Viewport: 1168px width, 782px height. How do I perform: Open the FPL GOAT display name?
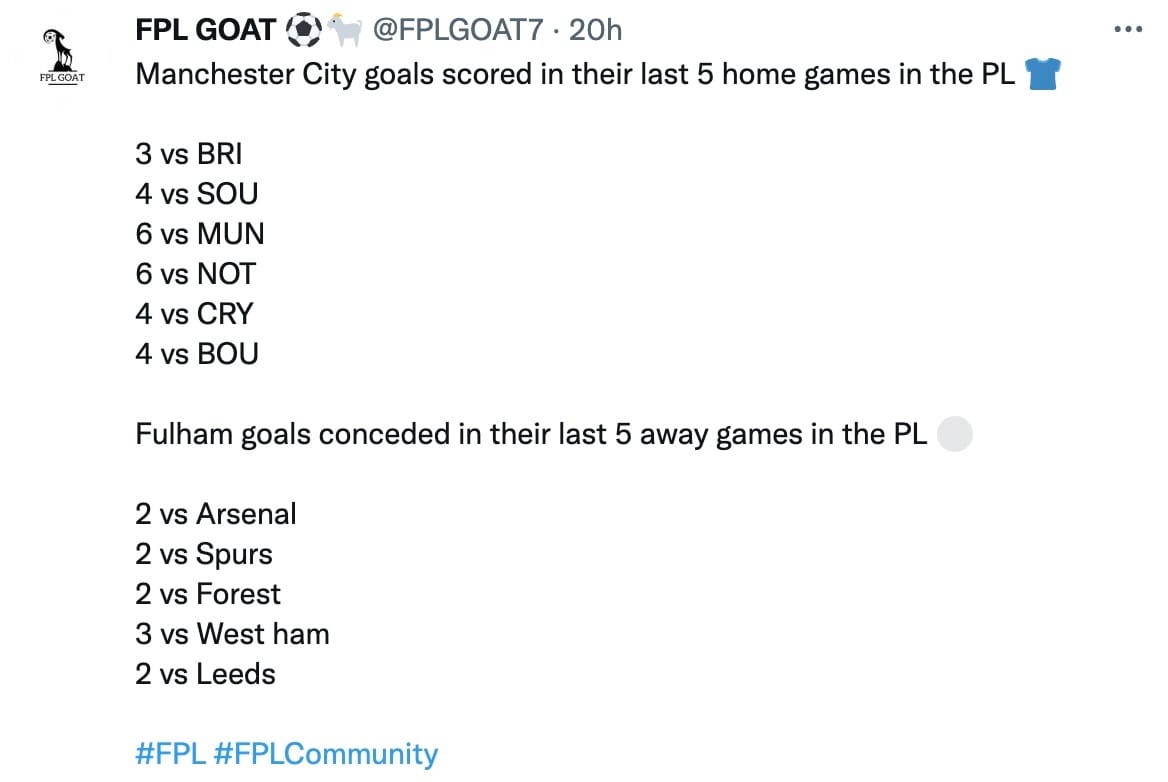click(x=206, y=31)
